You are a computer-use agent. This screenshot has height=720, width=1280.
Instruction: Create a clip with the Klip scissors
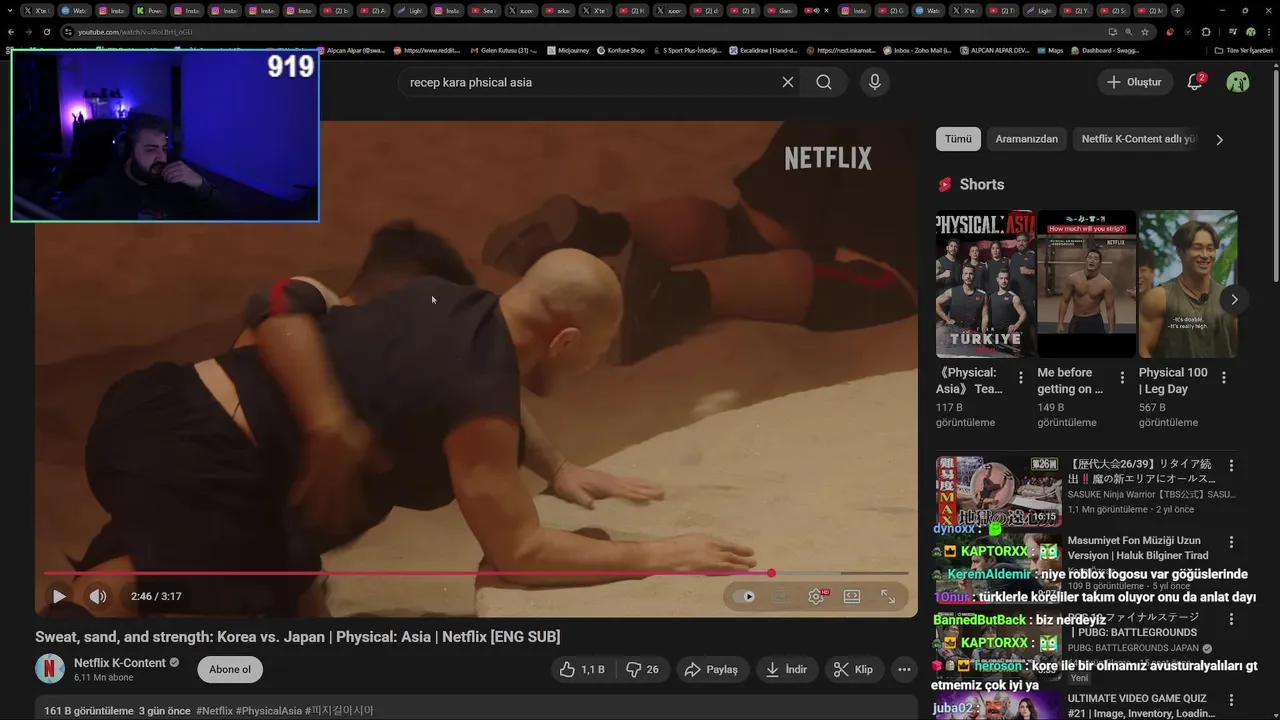click(x=854, y=669)
